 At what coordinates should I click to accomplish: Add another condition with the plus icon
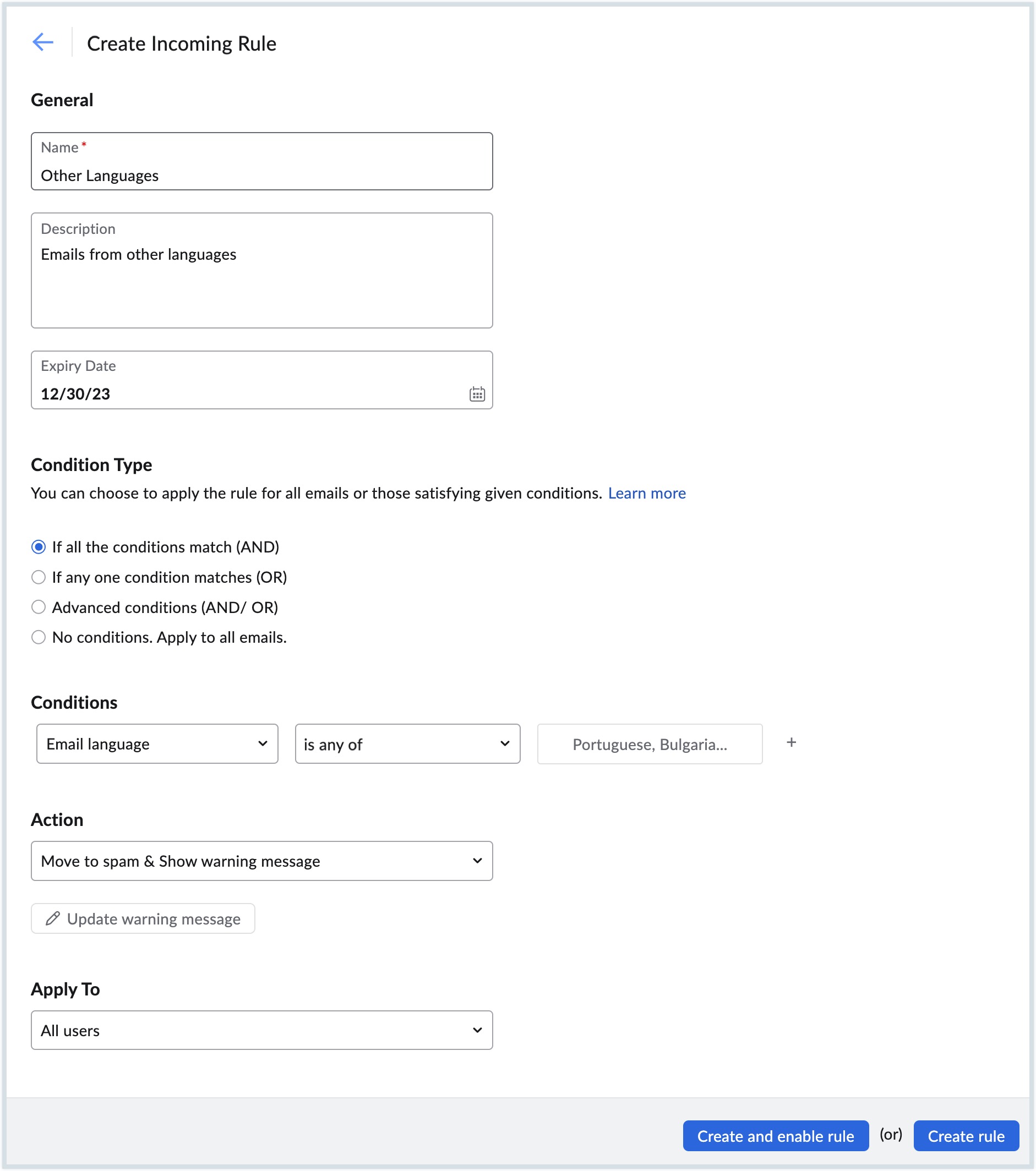click(x=790, y=742)
